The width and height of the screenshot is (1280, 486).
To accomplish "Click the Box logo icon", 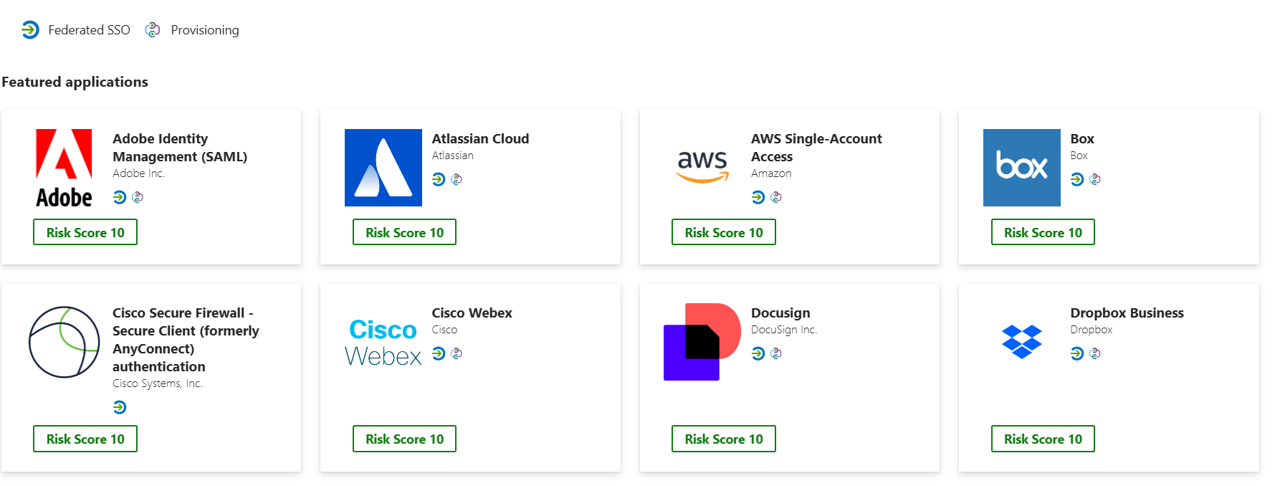I will [1021, 167].
